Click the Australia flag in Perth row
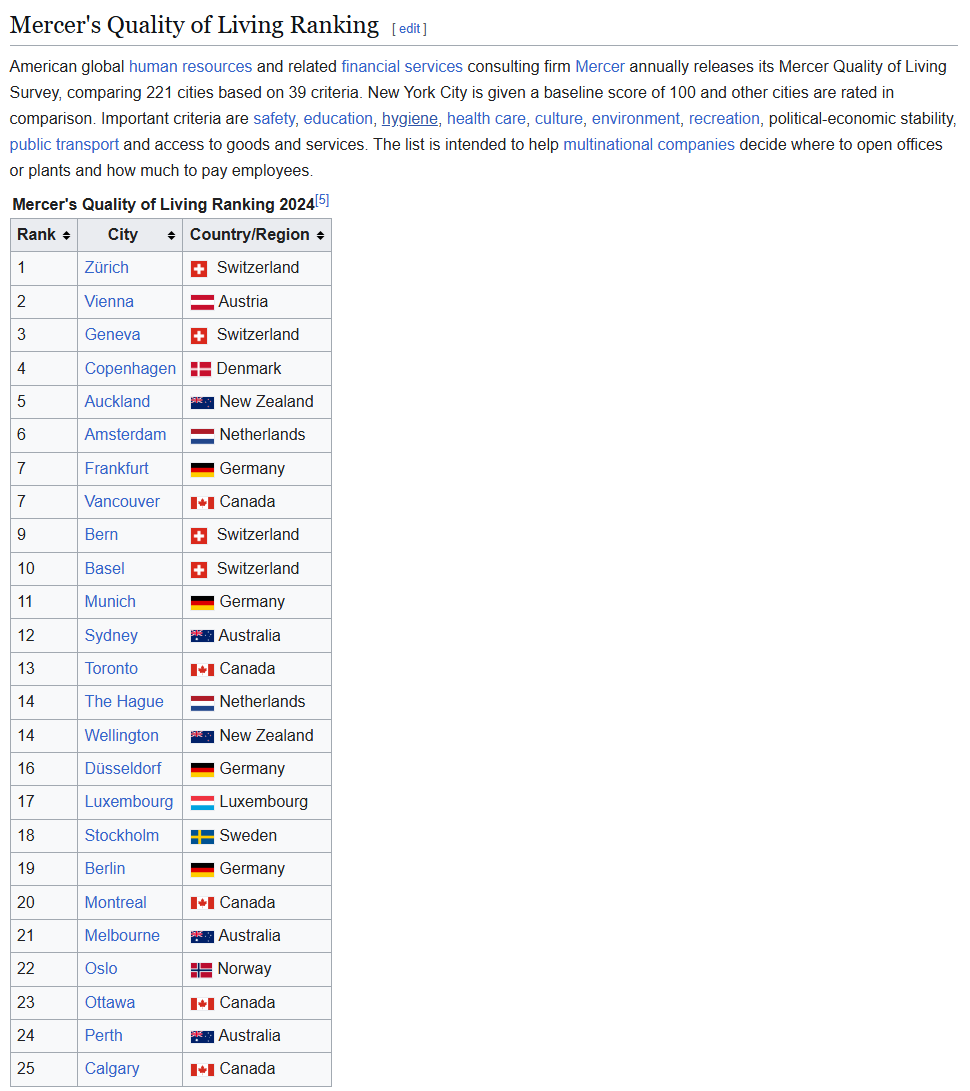970x1091 pixels. coord(202,1037)
